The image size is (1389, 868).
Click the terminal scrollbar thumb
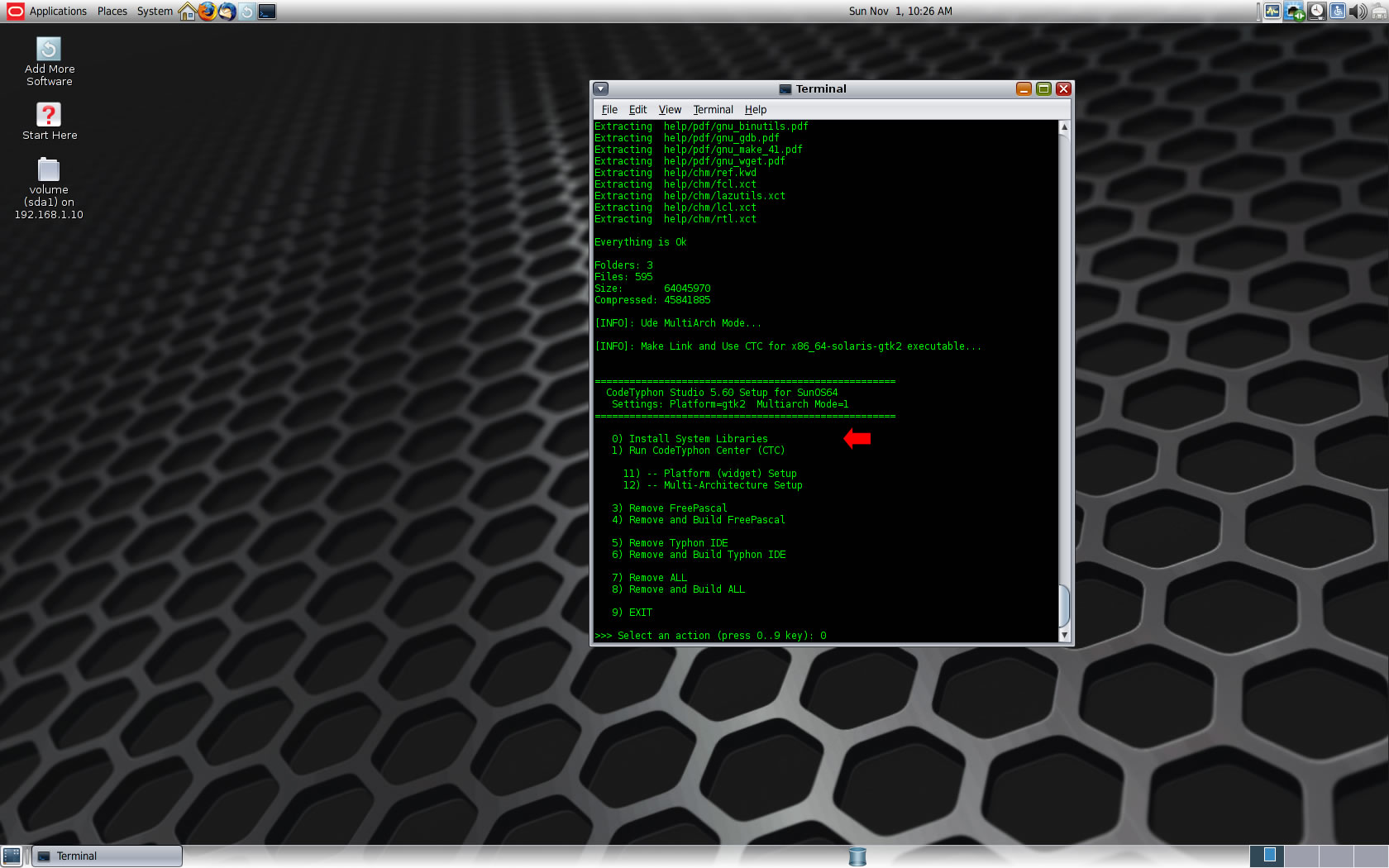click(1064, 606)
